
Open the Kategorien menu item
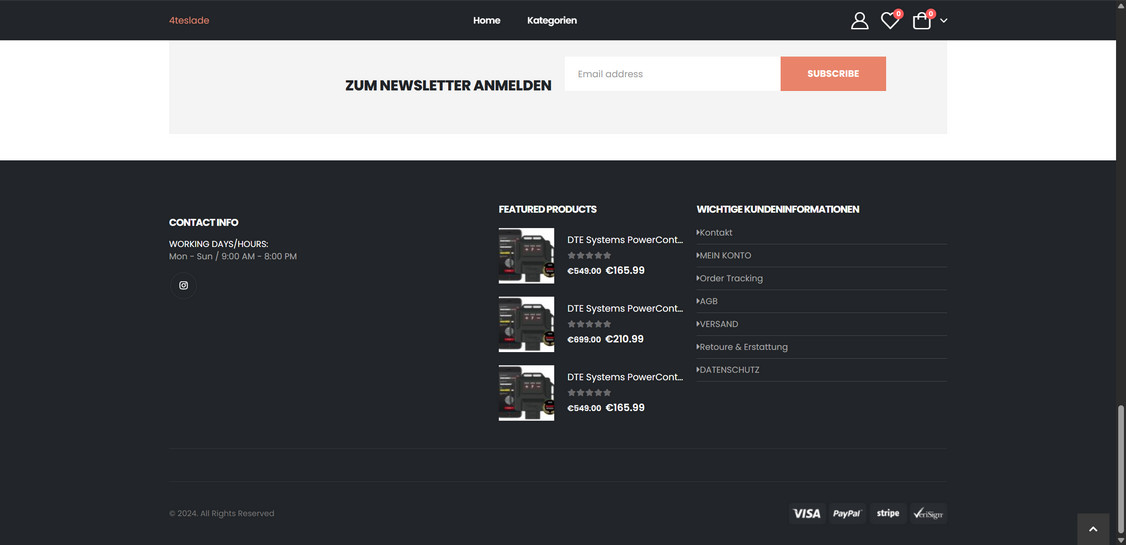click(552, 21)
